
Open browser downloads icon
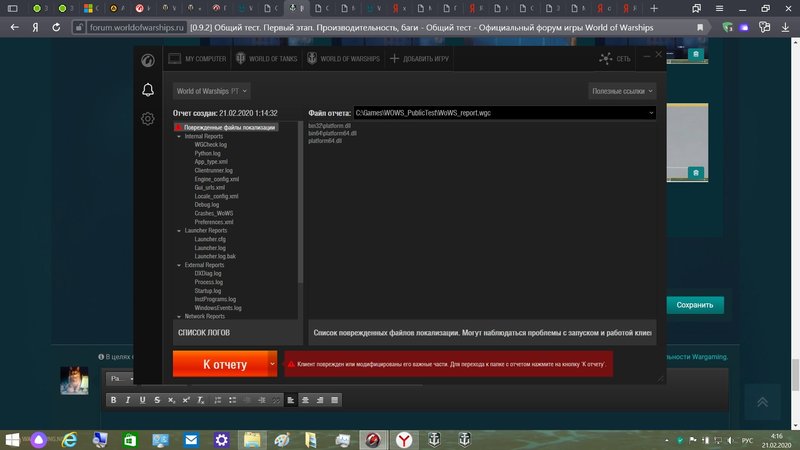click(785, 28)
